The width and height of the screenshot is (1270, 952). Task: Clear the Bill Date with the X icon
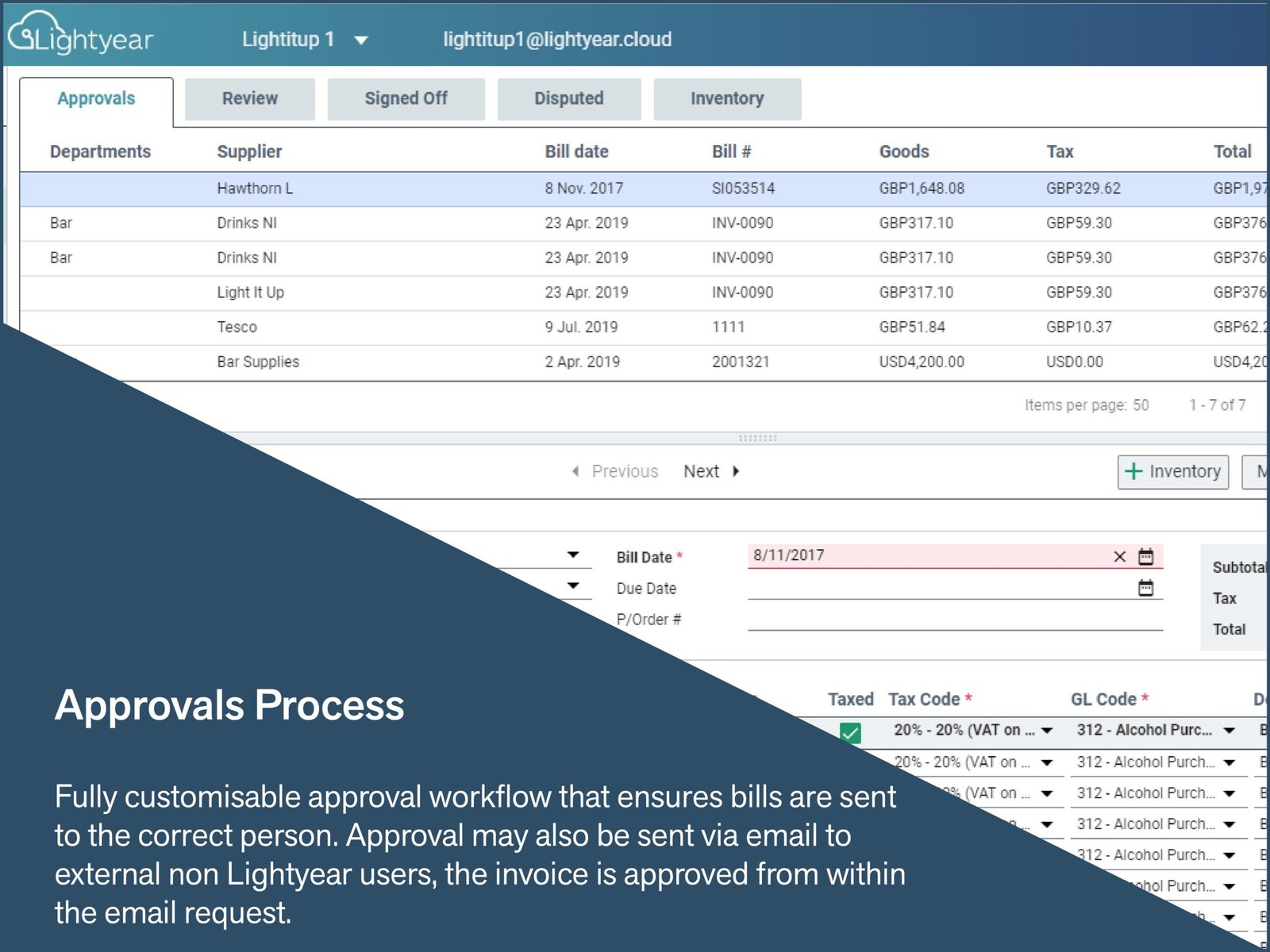1119,557
